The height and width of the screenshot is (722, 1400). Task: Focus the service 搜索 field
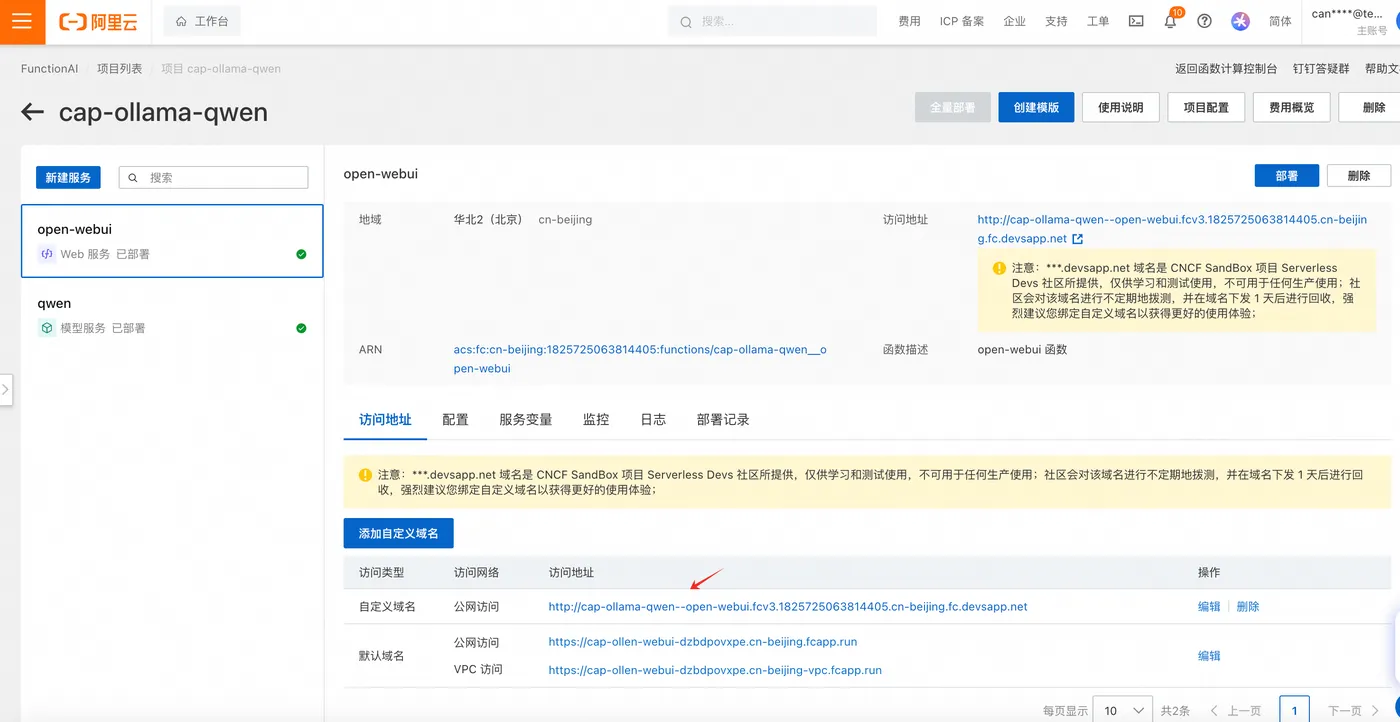click(x=213, y=177)
